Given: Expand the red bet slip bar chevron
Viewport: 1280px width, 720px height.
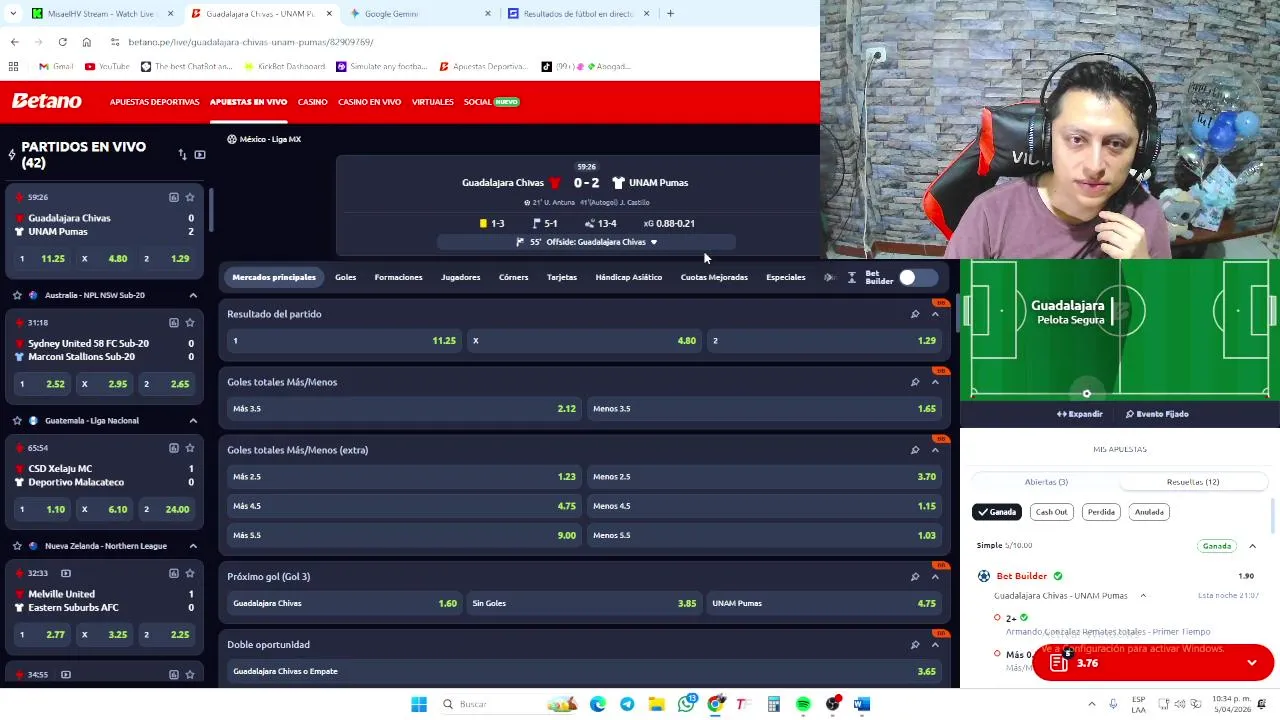Looking at the screenshot, I should 1252,662.
